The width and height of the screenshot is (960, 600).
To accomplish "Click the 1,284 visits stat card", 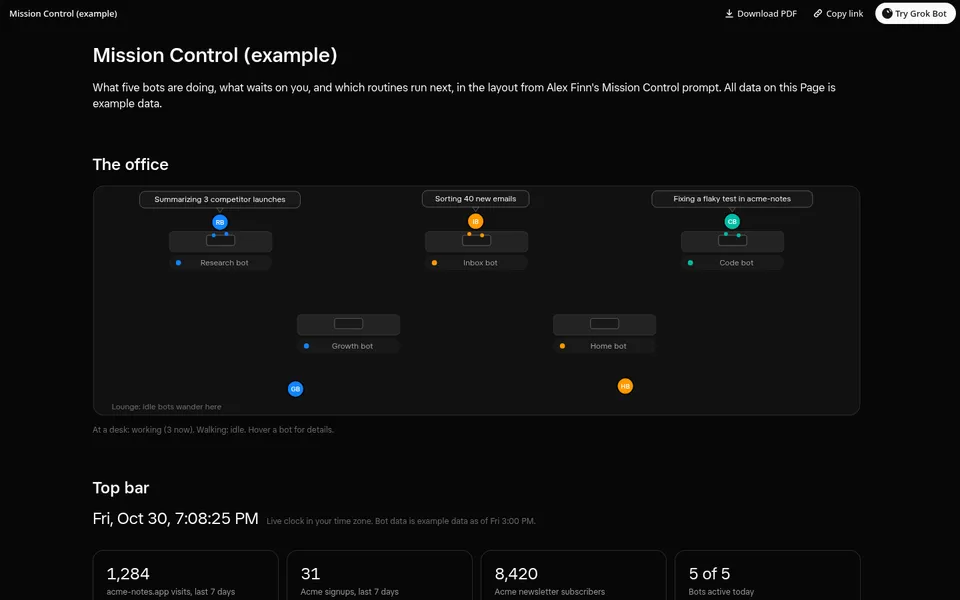I will [186, 576].
